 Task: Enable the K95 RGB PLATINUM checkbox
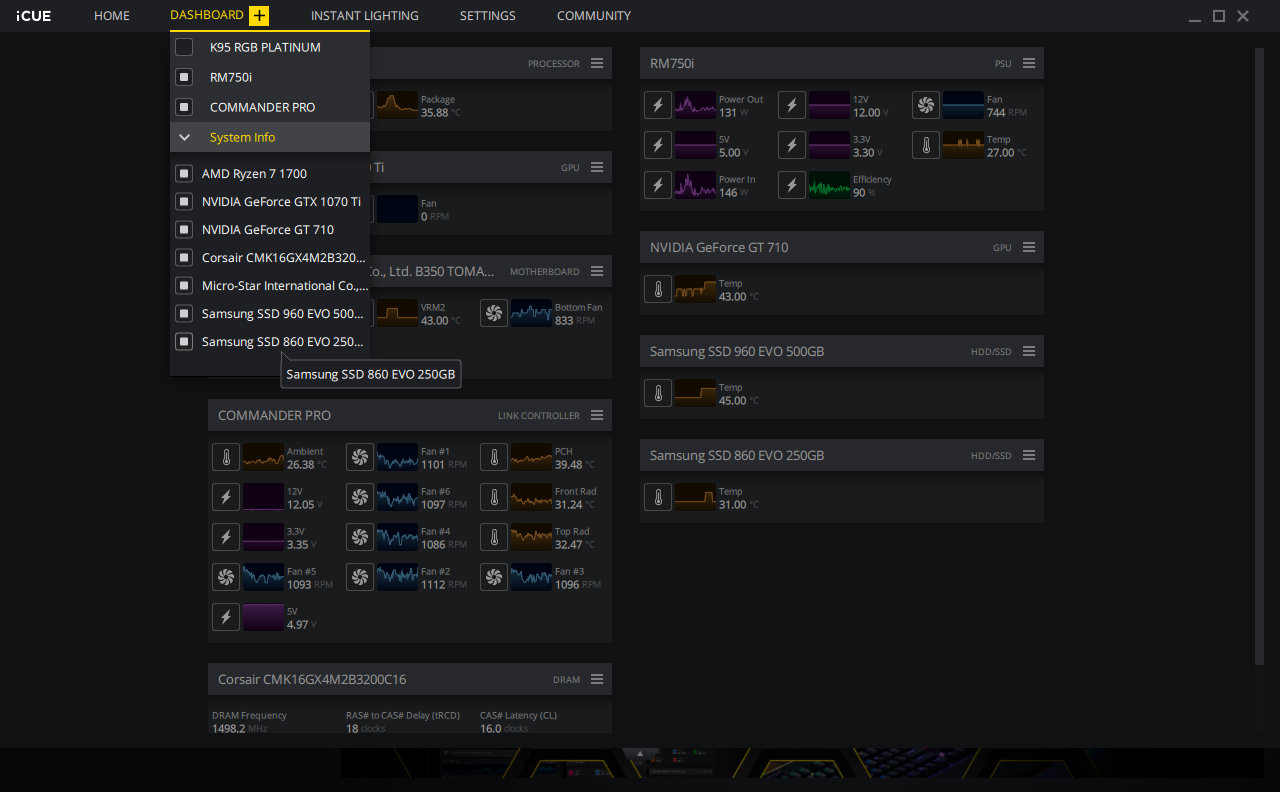(x=184, y=47)
